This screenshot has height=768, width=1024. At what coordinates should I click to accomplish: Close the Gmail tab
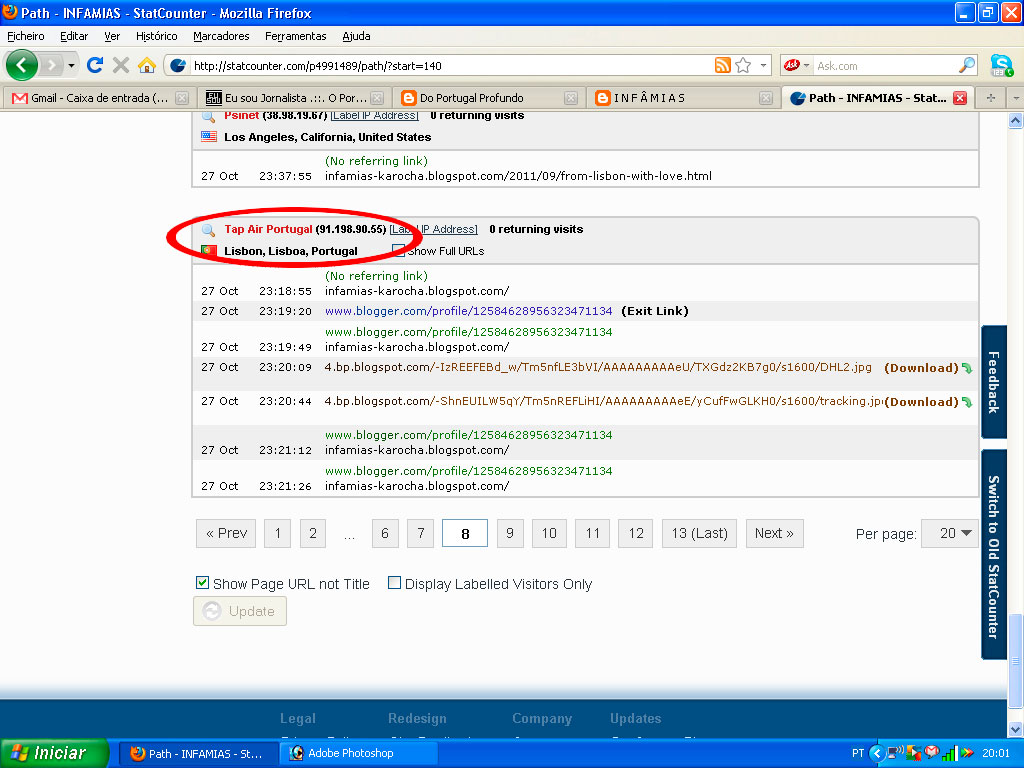(182, 98)
